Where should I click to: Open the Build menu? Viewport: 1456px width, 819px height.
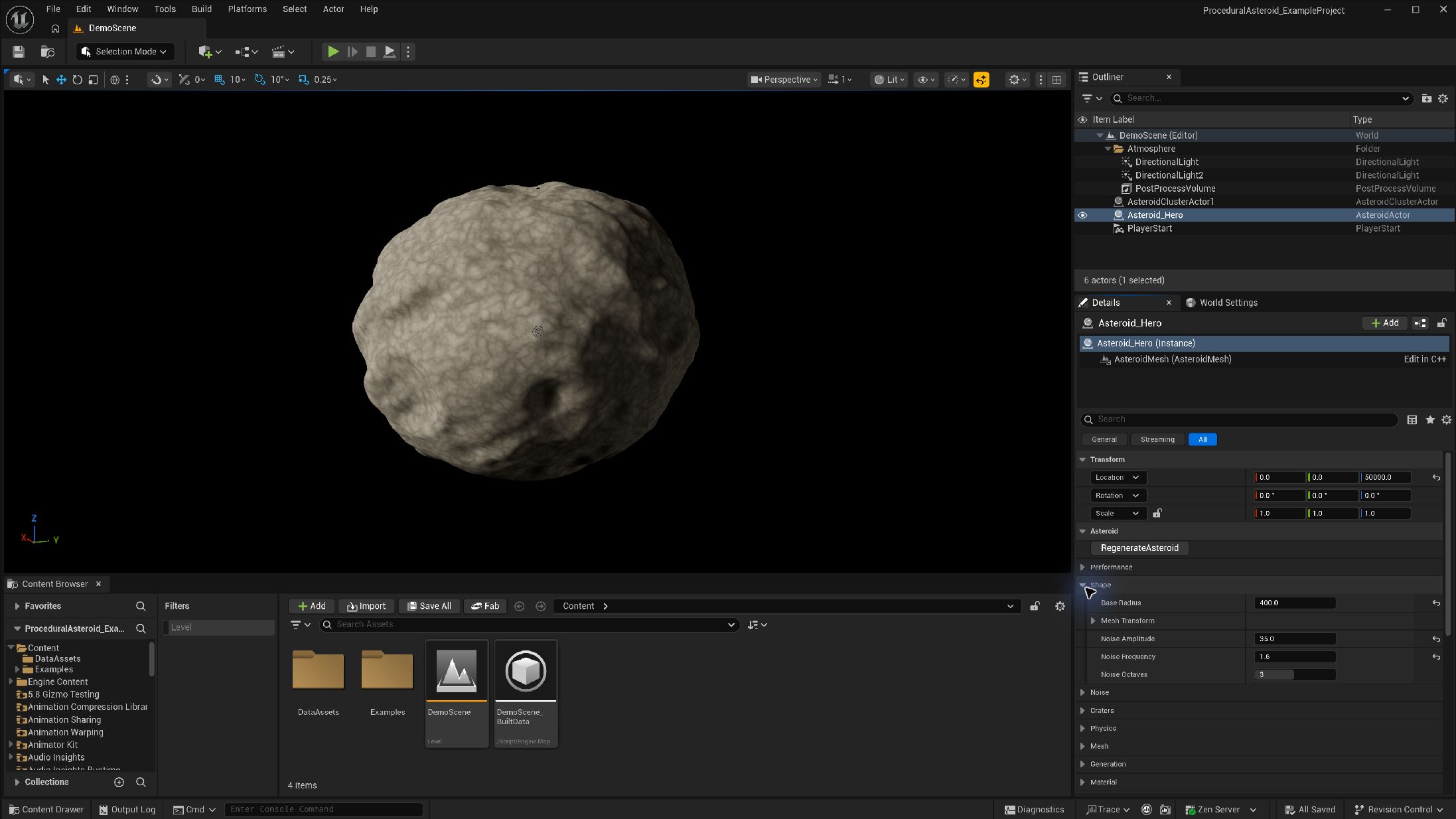[x=201, y=9]
